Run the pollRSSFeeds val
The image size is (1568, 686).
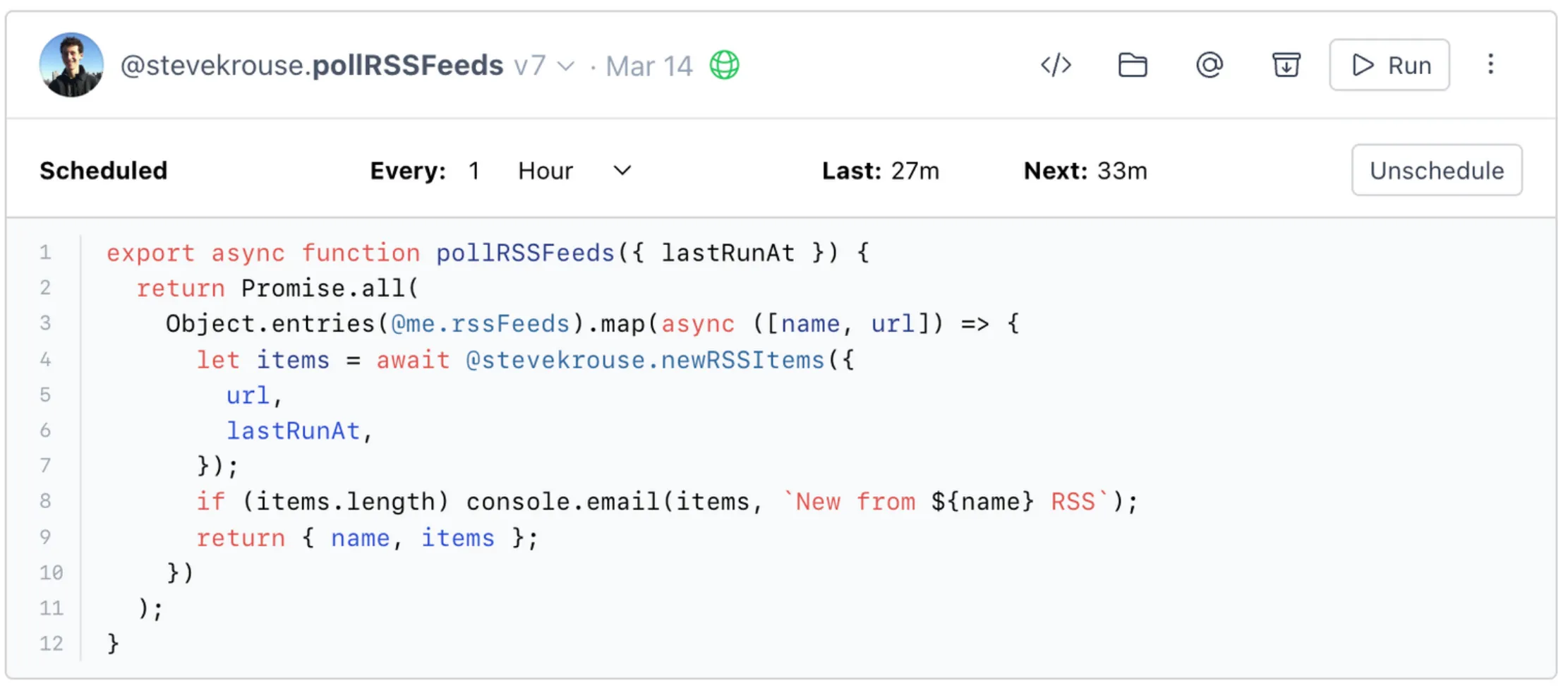pos(1389,66)
